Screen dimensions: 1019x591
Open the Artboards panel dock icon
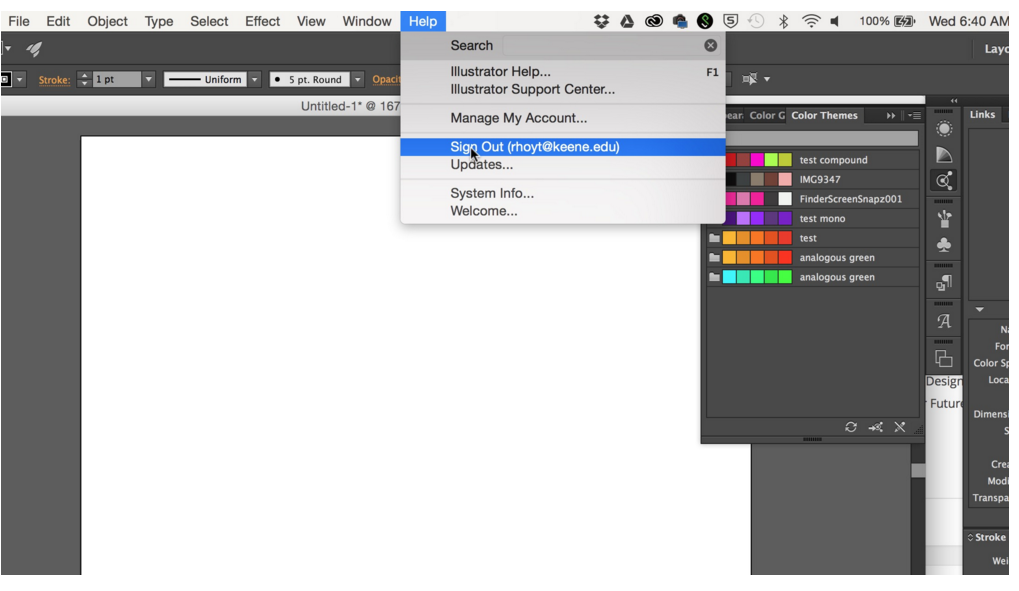pos(944,358)
